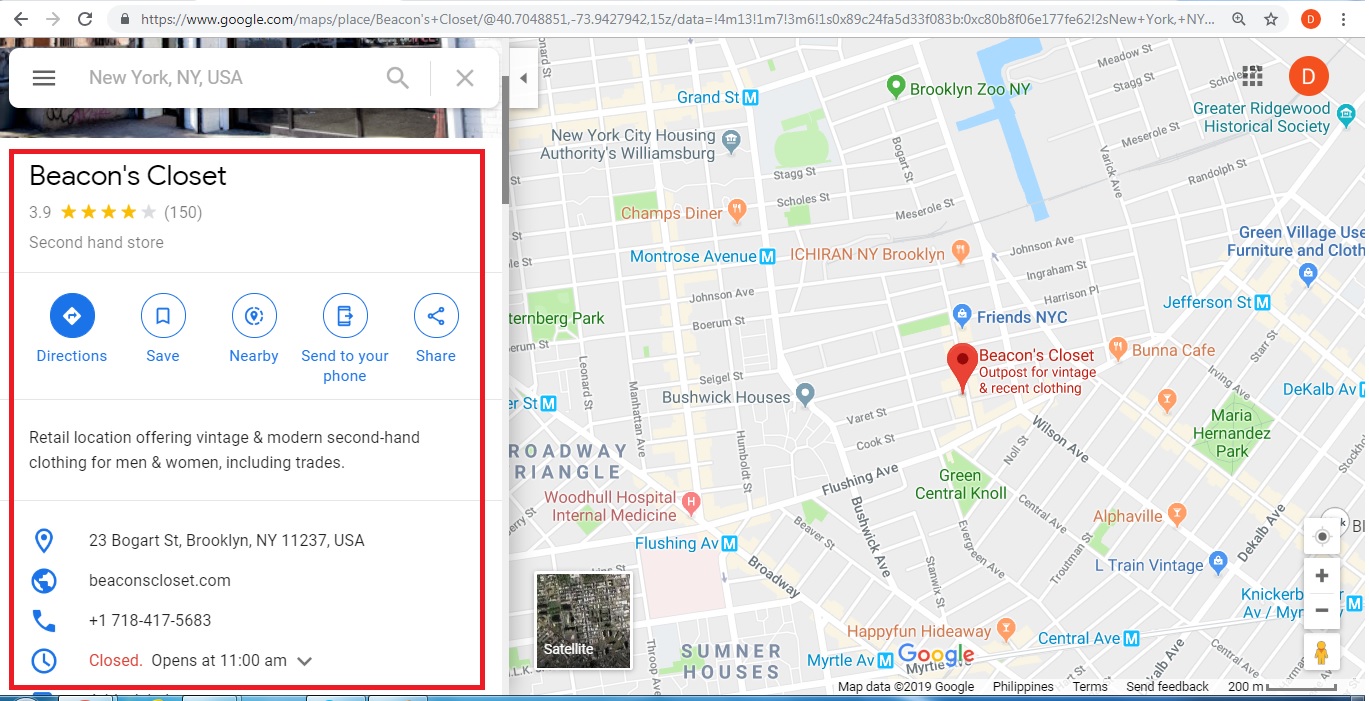
Task: Show your current location on map
Action: 1322,537
